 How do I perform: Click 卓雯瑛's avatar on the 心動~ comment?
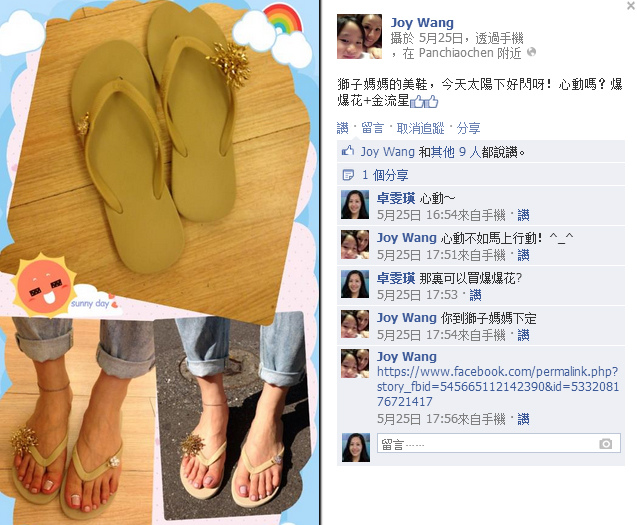355,204
